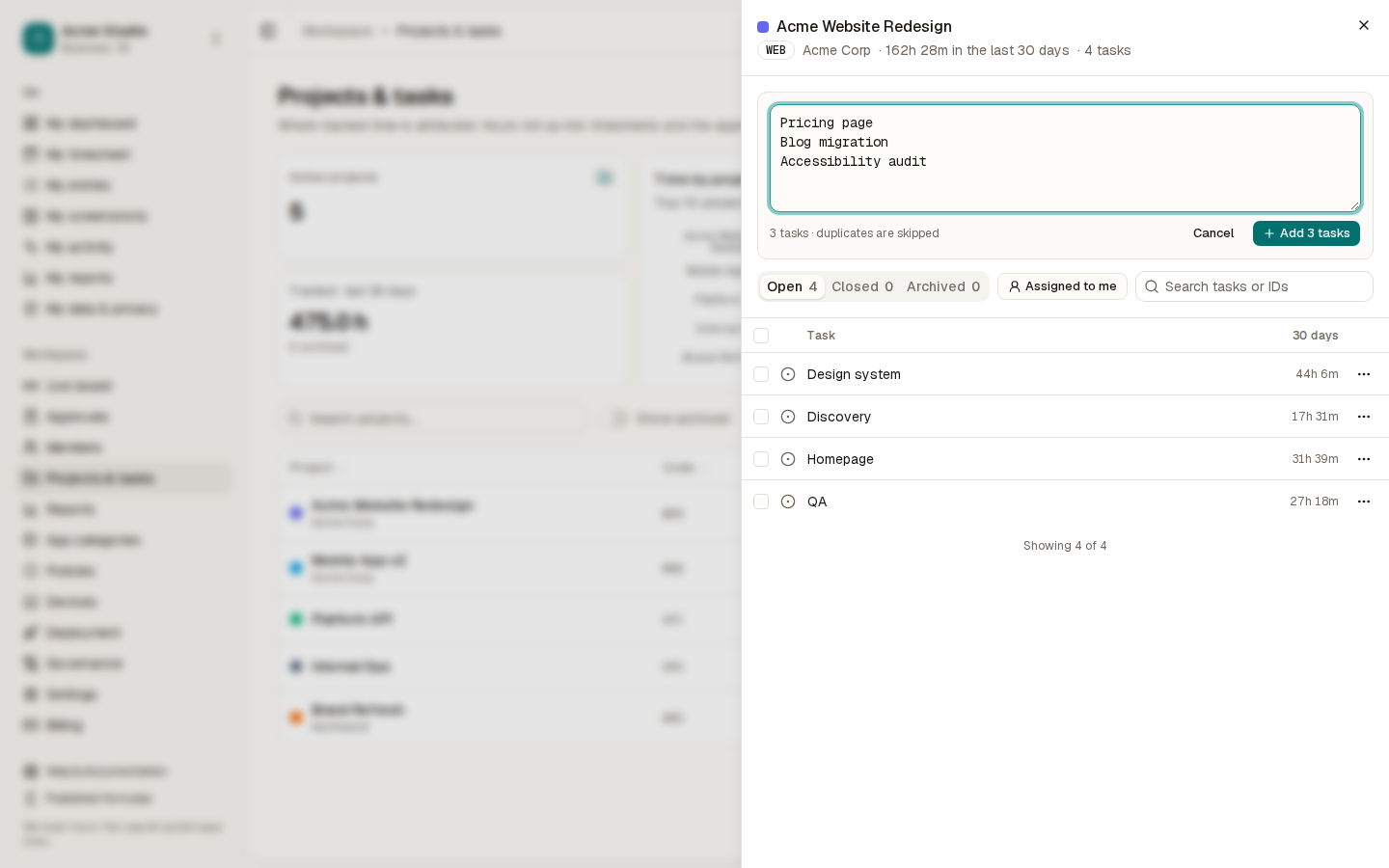This screenshot has height=868, width=1389.
Task: Click the Add 3 tasks button
Action: coord(1306,233)
